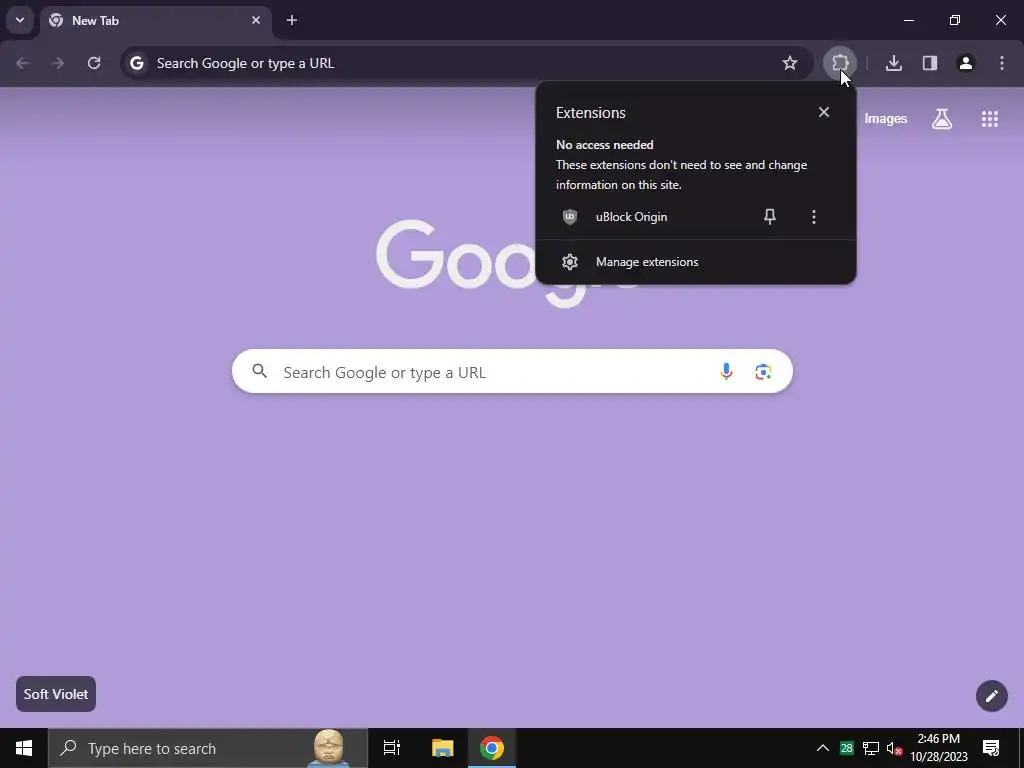Open the network tray icon
The image size is (1024, 768).
tap(871, 748)
